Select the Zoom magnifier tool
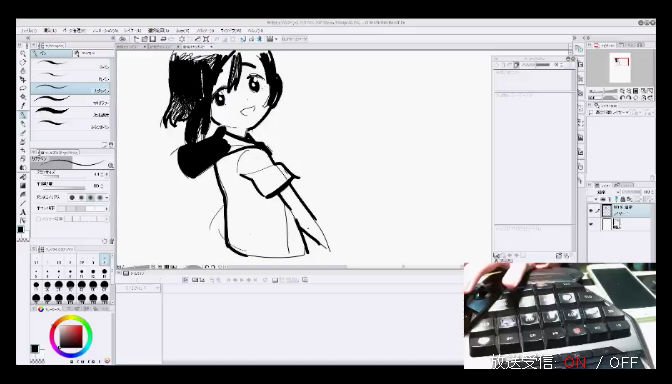 (23, 54)
